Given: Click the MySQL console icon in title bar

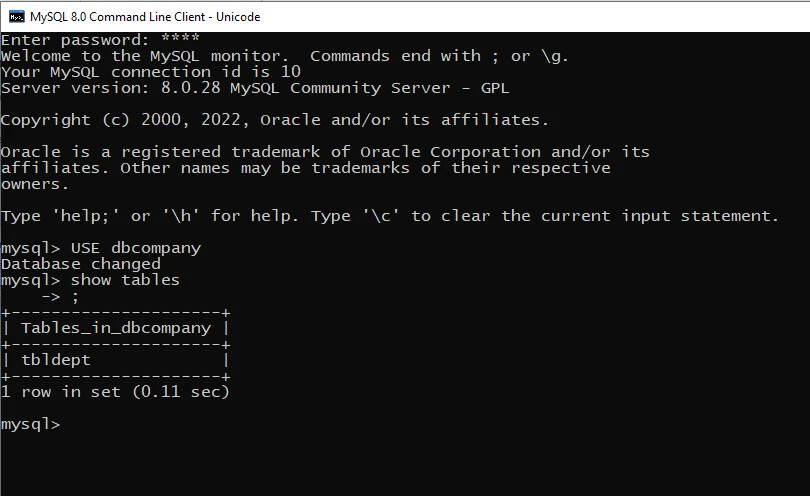Looking at the screenshot, I should pos(17,16).
